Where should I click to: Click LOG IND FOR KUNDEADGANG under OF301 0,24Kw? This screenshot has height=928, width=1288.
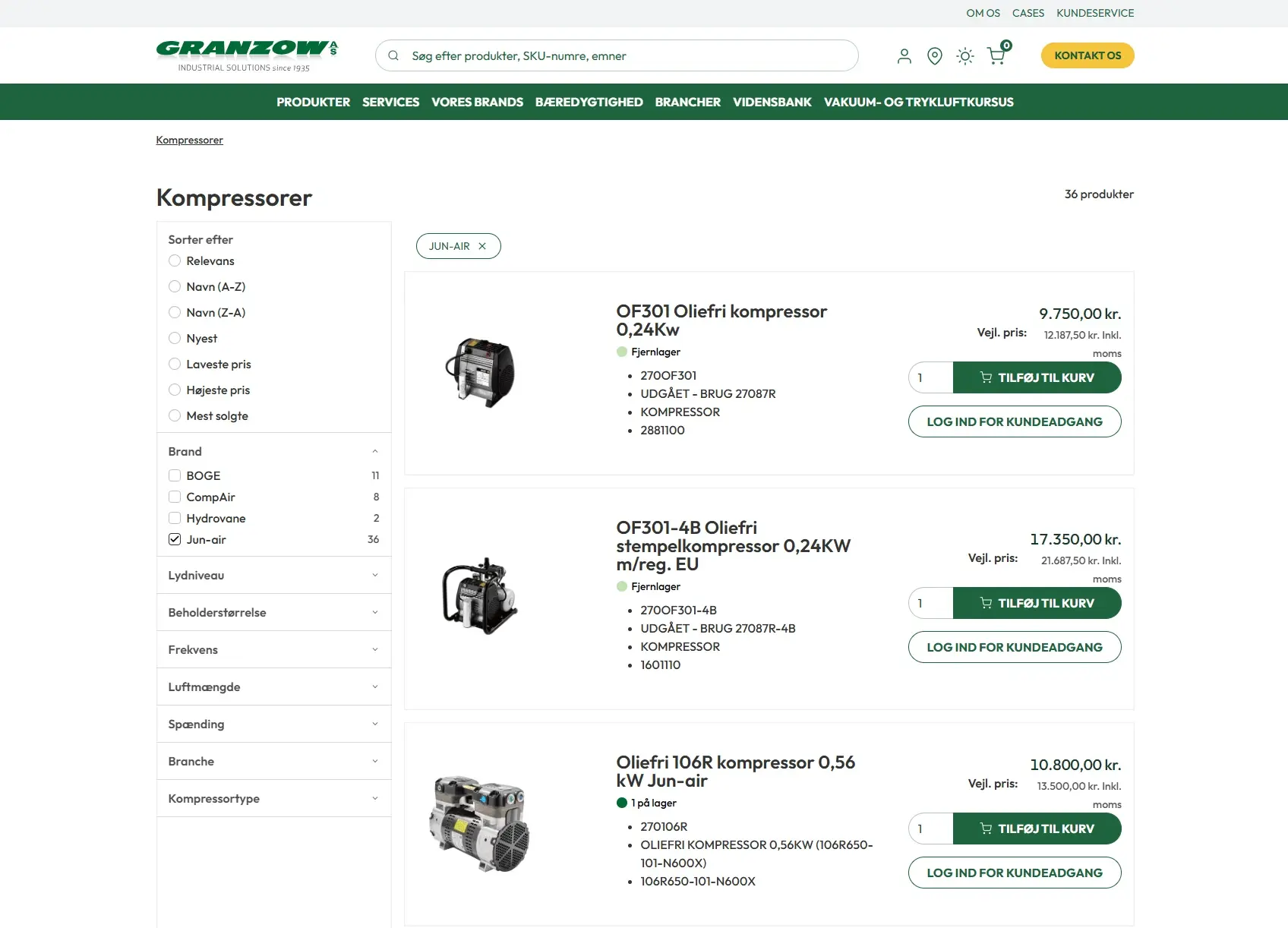pos(1015,421)
